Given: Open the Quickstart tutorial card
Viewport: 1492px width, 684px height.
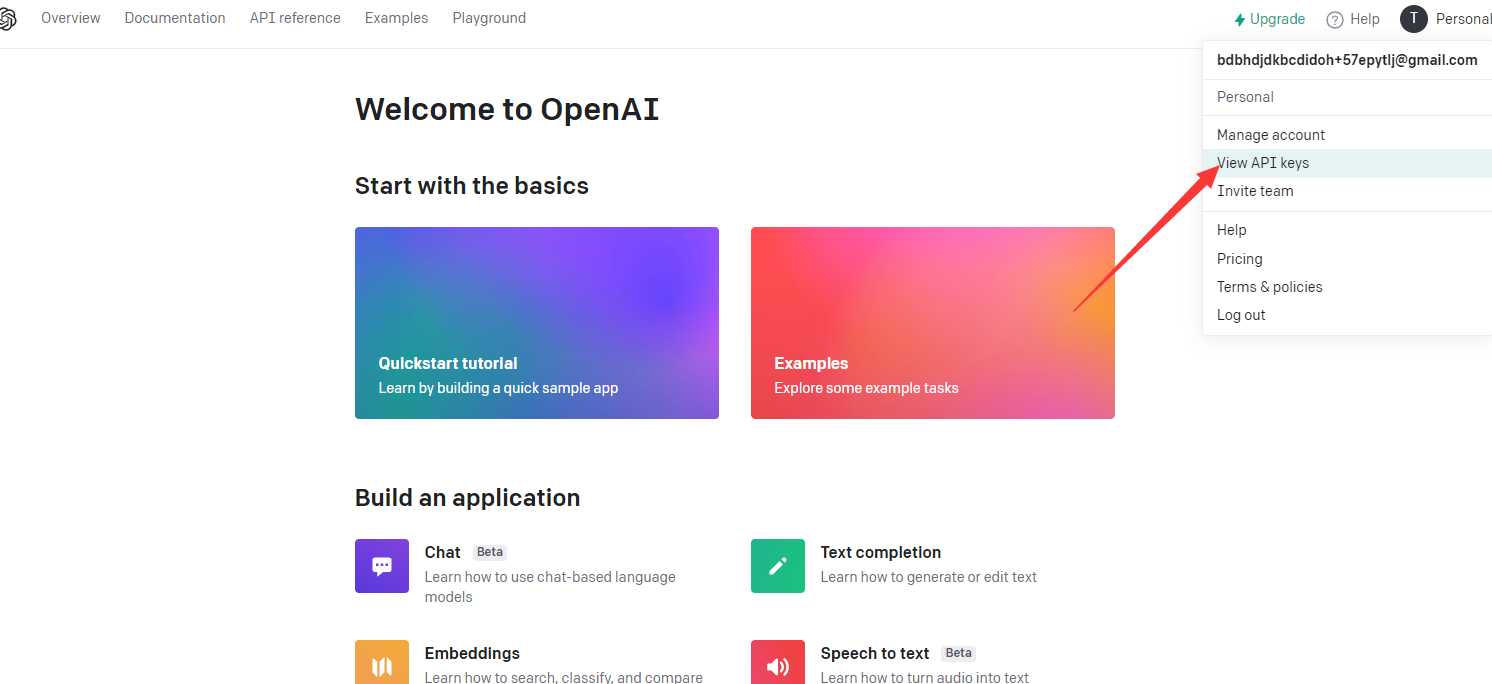Looking at the screenshot, I should tap(537, 323).
